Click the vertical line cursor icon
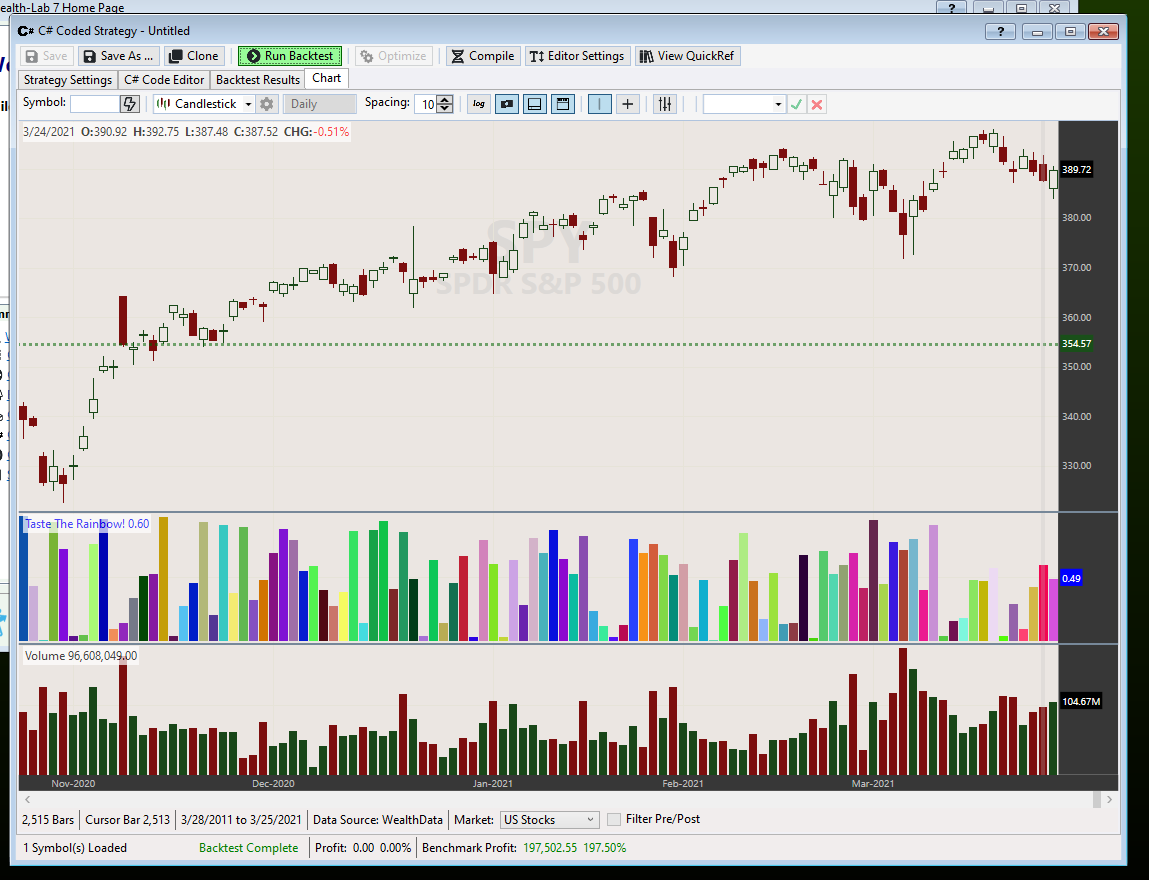The height and width of the screenshot is (880, 1149). click(x=600, y=104)
